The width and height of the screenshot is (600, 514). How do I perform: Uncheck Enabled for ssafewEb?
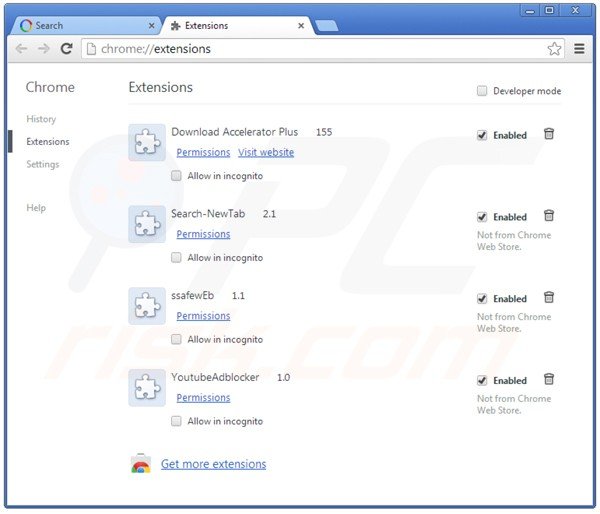[482, 299]
